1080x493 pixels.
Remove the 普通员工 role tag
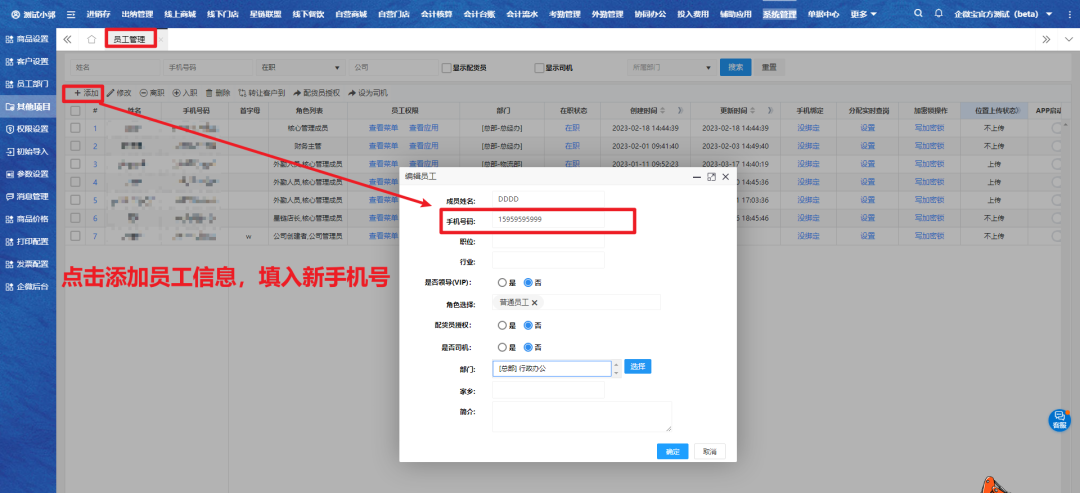pyautogui.click(x=534, y=303)
